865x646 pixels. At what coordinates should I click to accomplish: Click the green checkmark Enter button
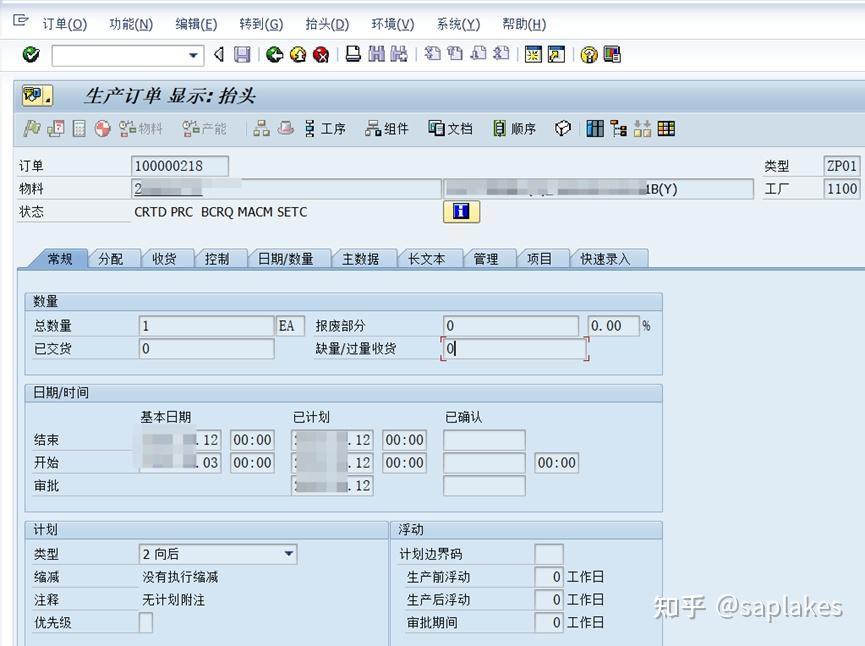click(29, 57)
